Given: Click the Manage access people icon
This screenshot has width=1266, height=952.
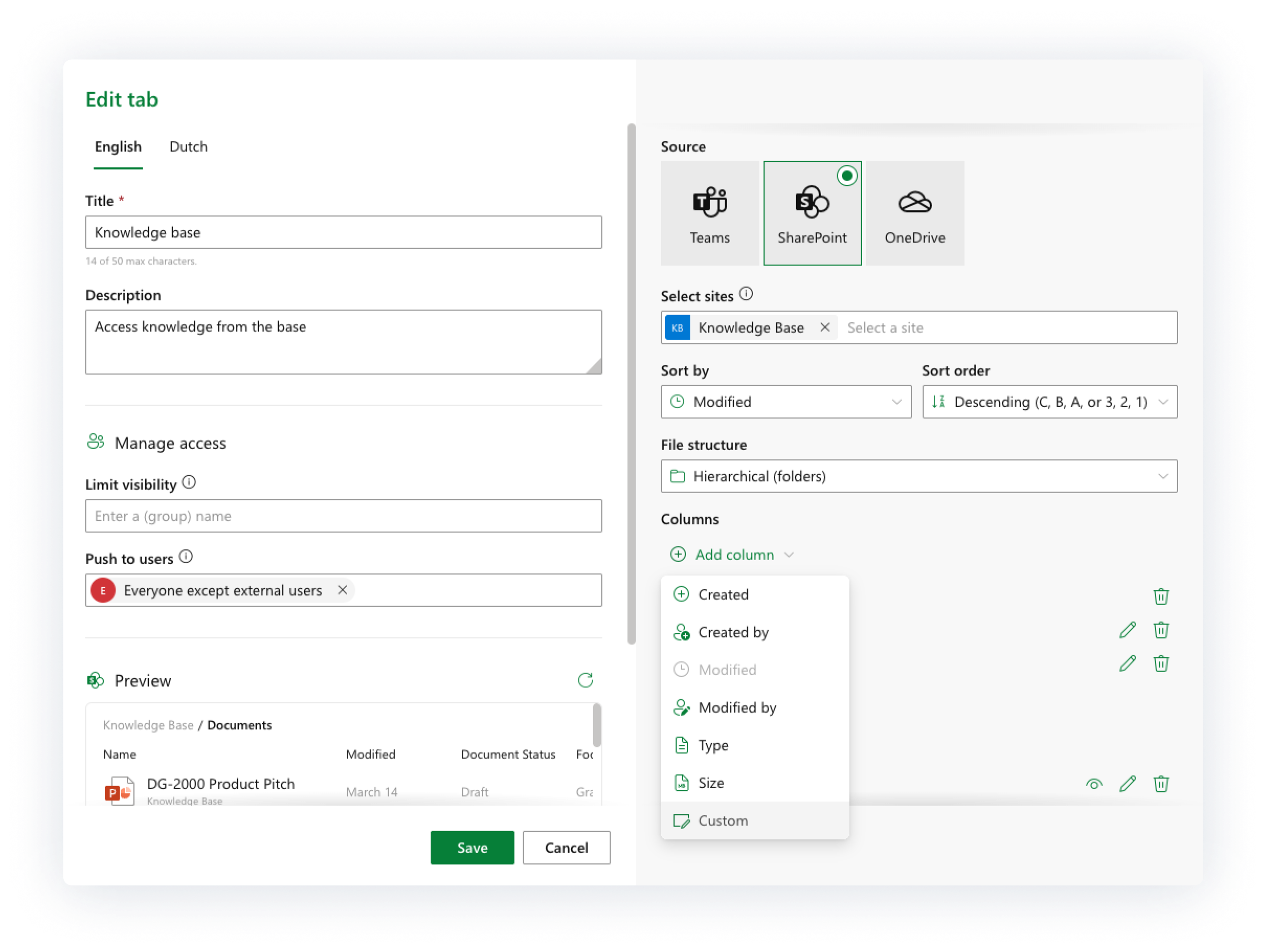Looking at the screenshot, I should 96,442.
